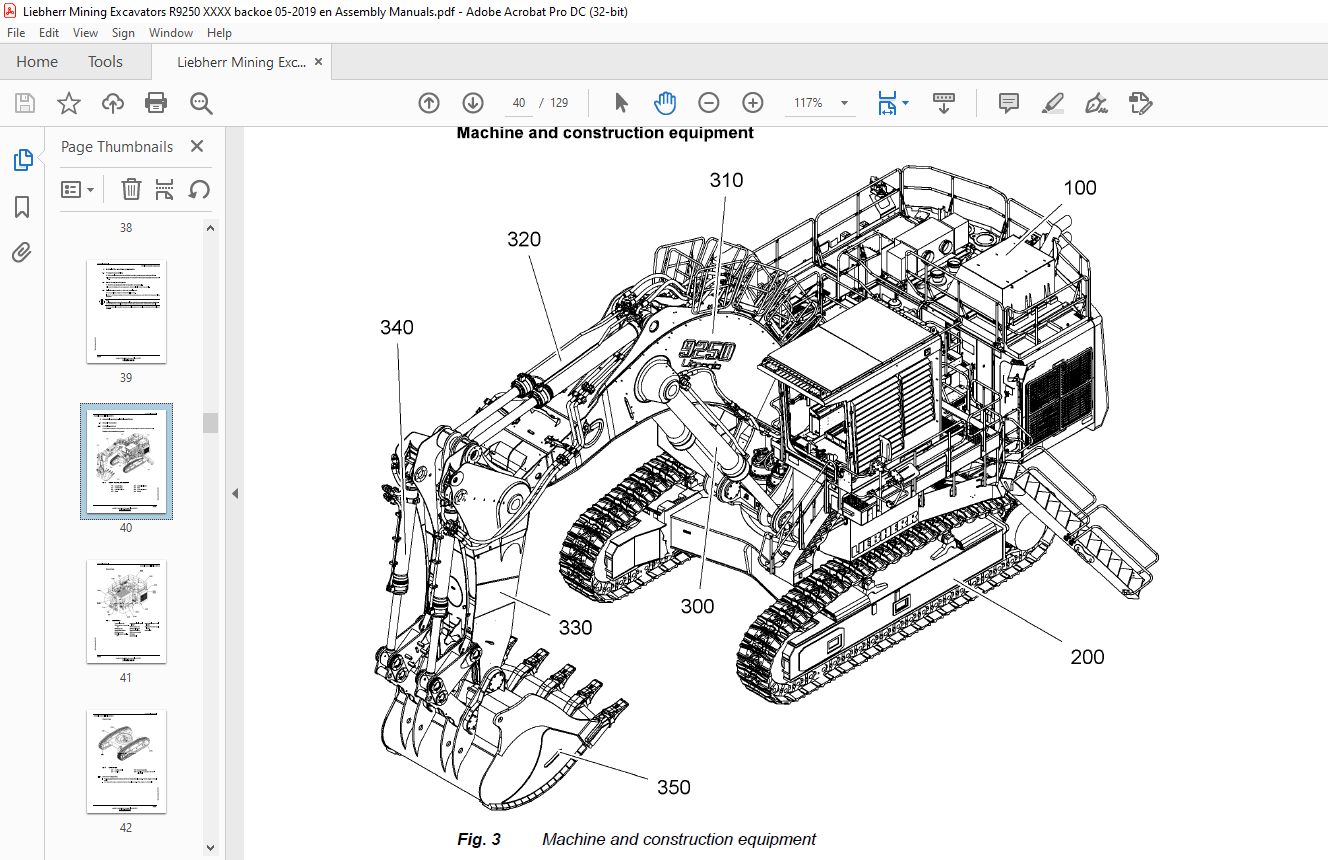The width and height of the screenshot is (1328, 860).
Task: Click the thumbnail panel scrollbar handle
Action: [x=210, y=423]
